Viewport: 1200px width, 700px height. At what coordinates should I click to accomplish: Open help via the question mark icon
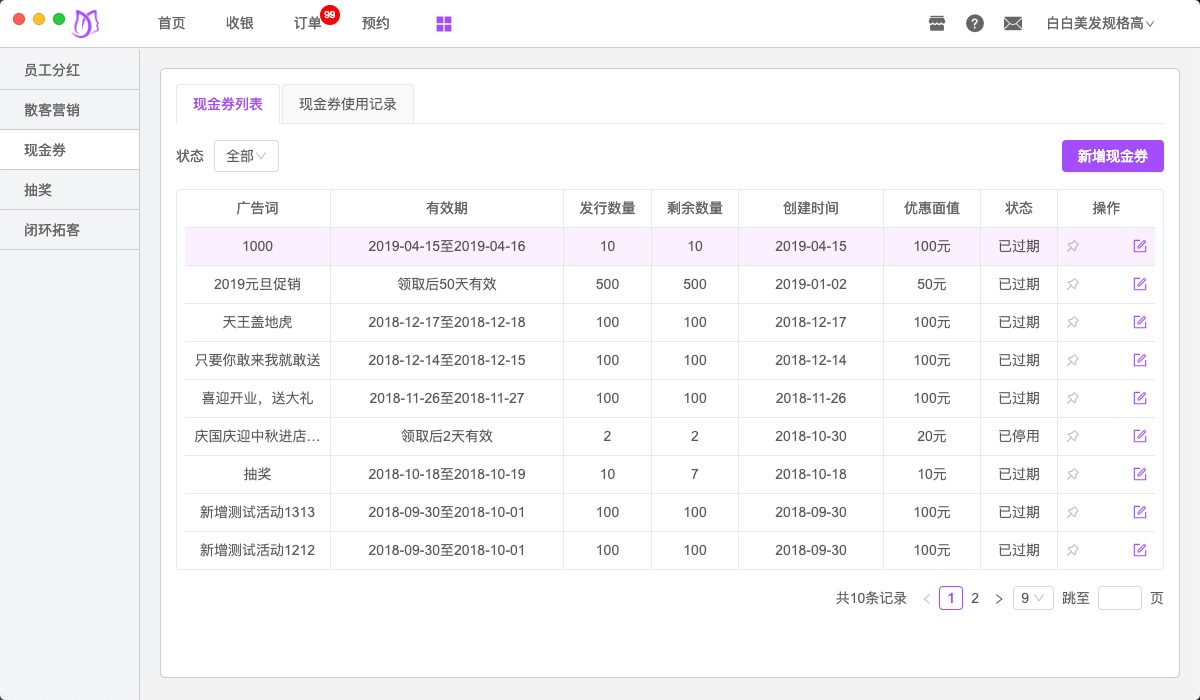tap(975, 23)
